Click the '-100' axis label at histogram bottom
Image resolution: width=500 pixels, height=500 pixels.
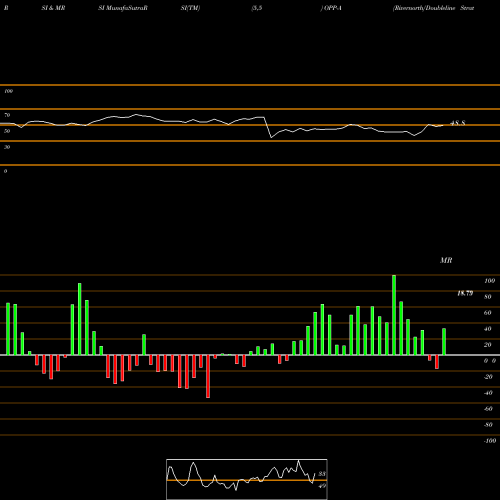pyautogui.click(x=490, y=441)
